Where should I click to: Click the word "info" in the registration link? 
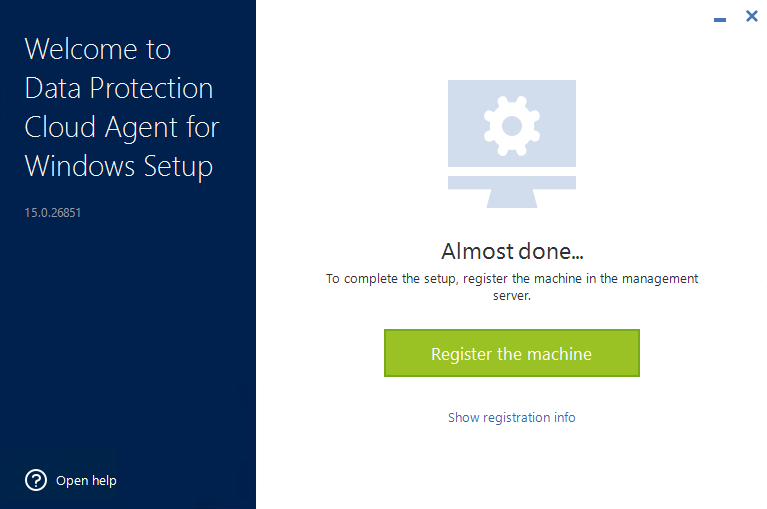point(564,417)
